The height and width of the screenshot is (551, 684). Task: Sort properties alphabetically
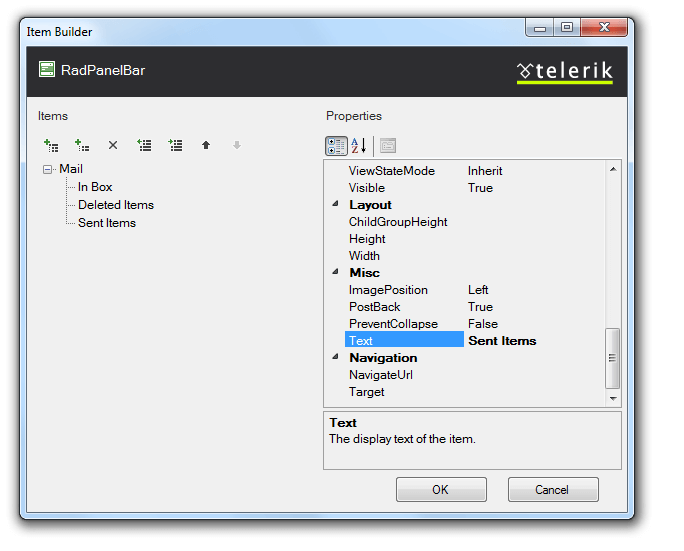359,146
